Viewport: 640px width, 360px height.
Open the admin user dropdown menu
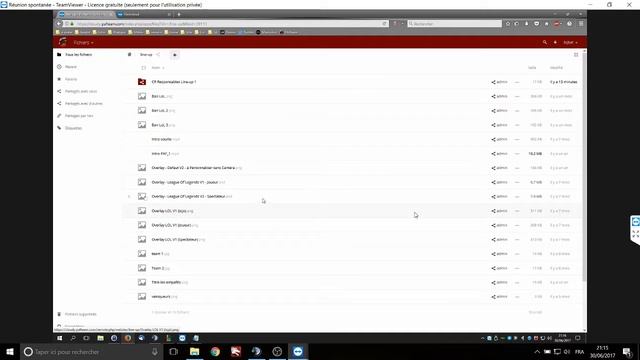[x=570, y=42]
